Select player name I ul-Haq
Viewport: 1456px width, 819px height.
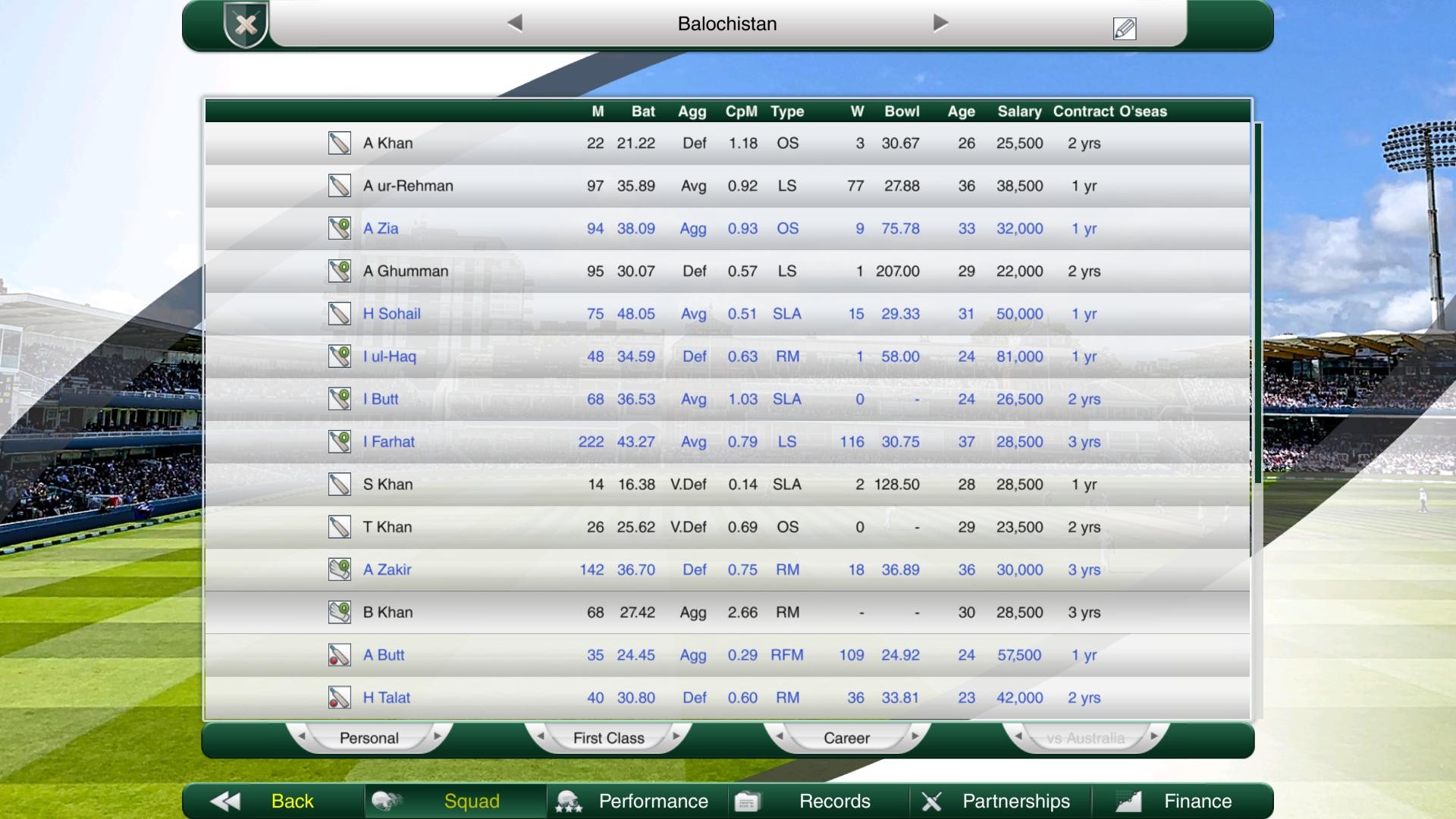pos(389,356)
